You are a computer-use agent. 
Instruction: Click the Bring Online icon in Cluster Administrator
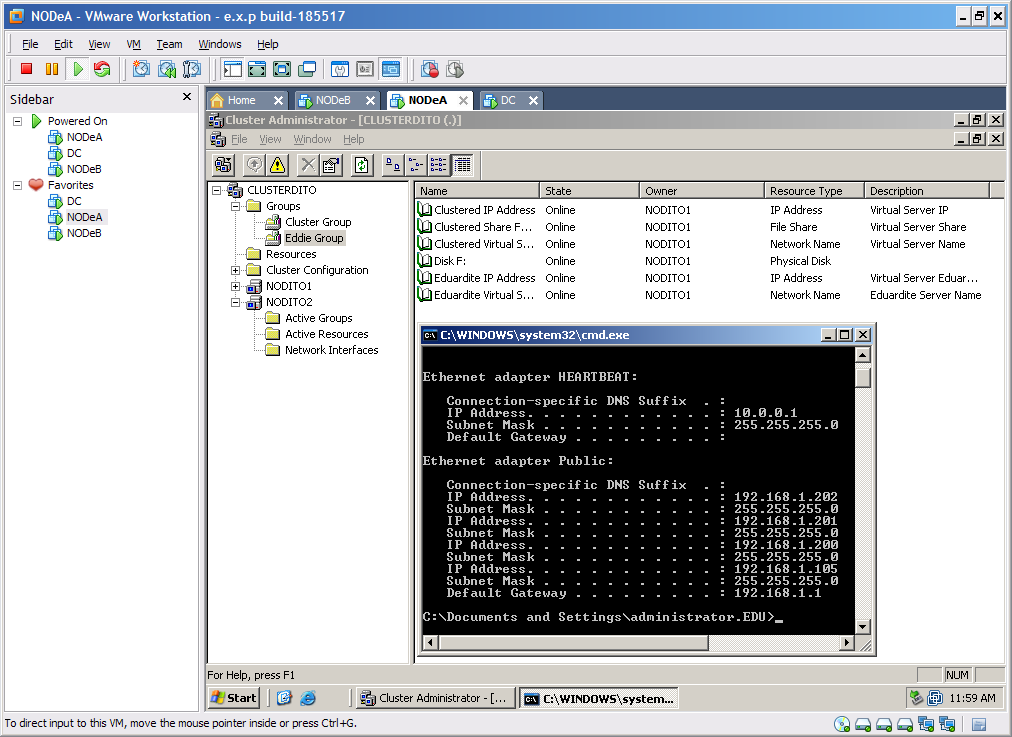tap(254, 165)
